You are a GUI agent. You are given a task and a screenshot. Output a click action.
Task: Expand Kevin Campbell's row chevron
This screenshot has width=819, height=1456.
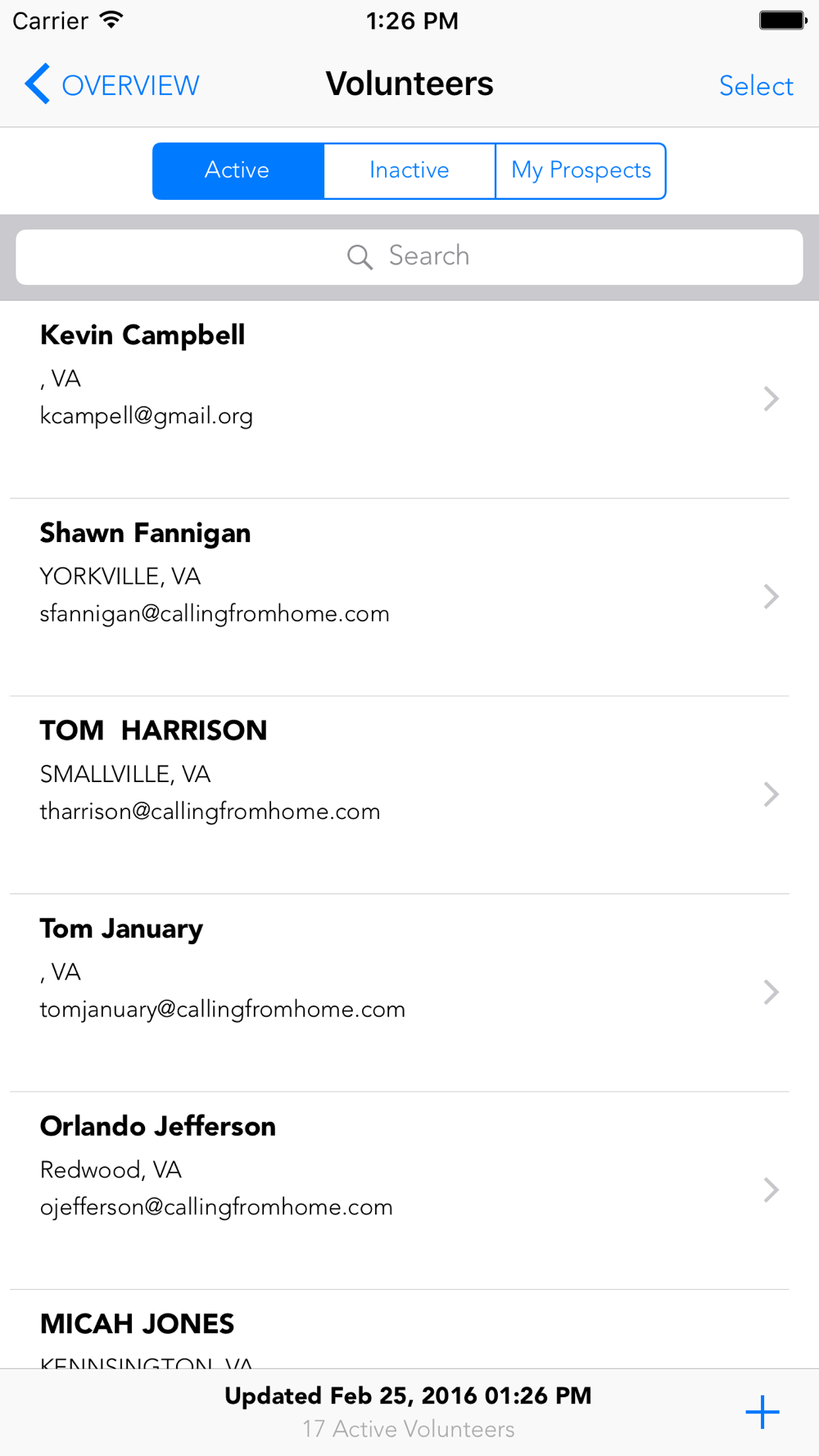(771, 399)
